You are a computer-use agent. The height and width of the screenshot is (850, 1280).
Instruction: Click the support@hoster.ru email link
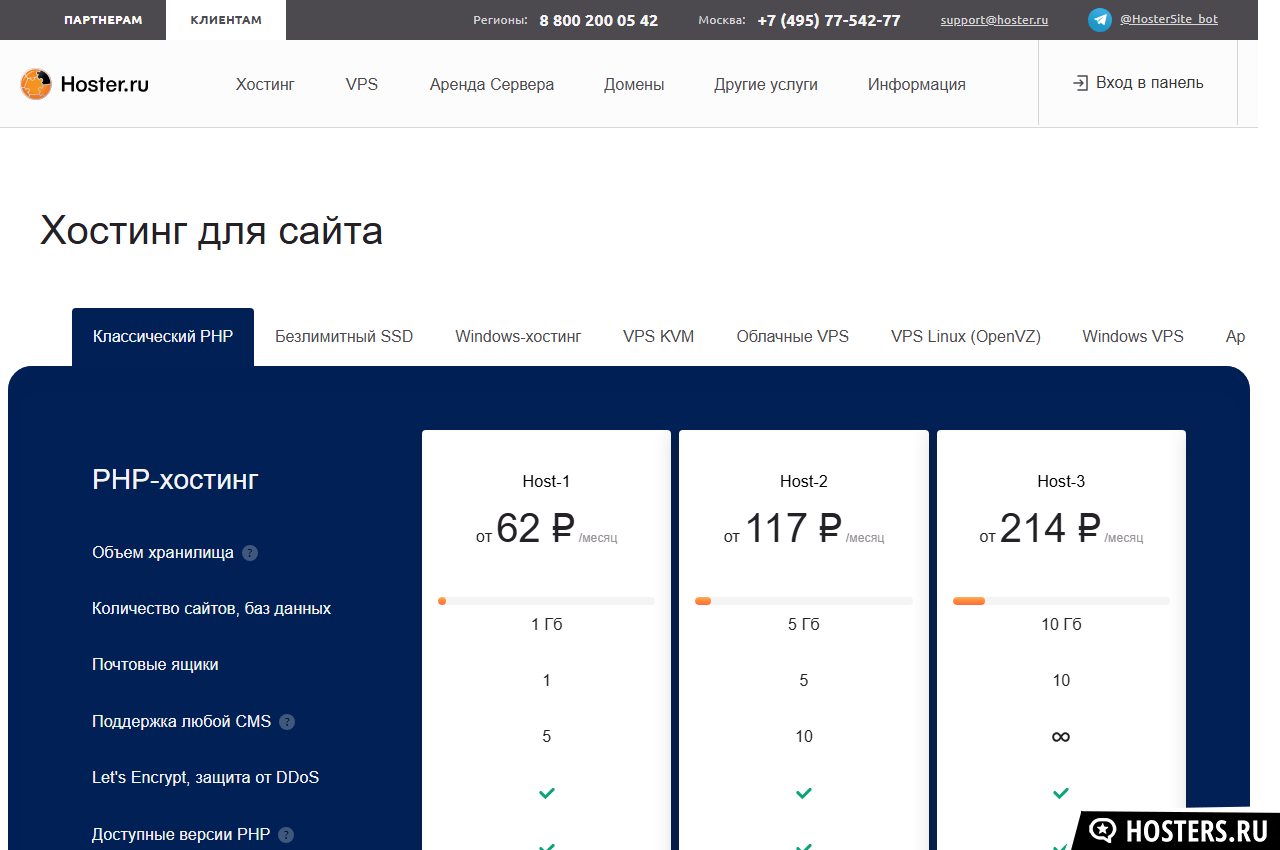(x=994, y=20)
